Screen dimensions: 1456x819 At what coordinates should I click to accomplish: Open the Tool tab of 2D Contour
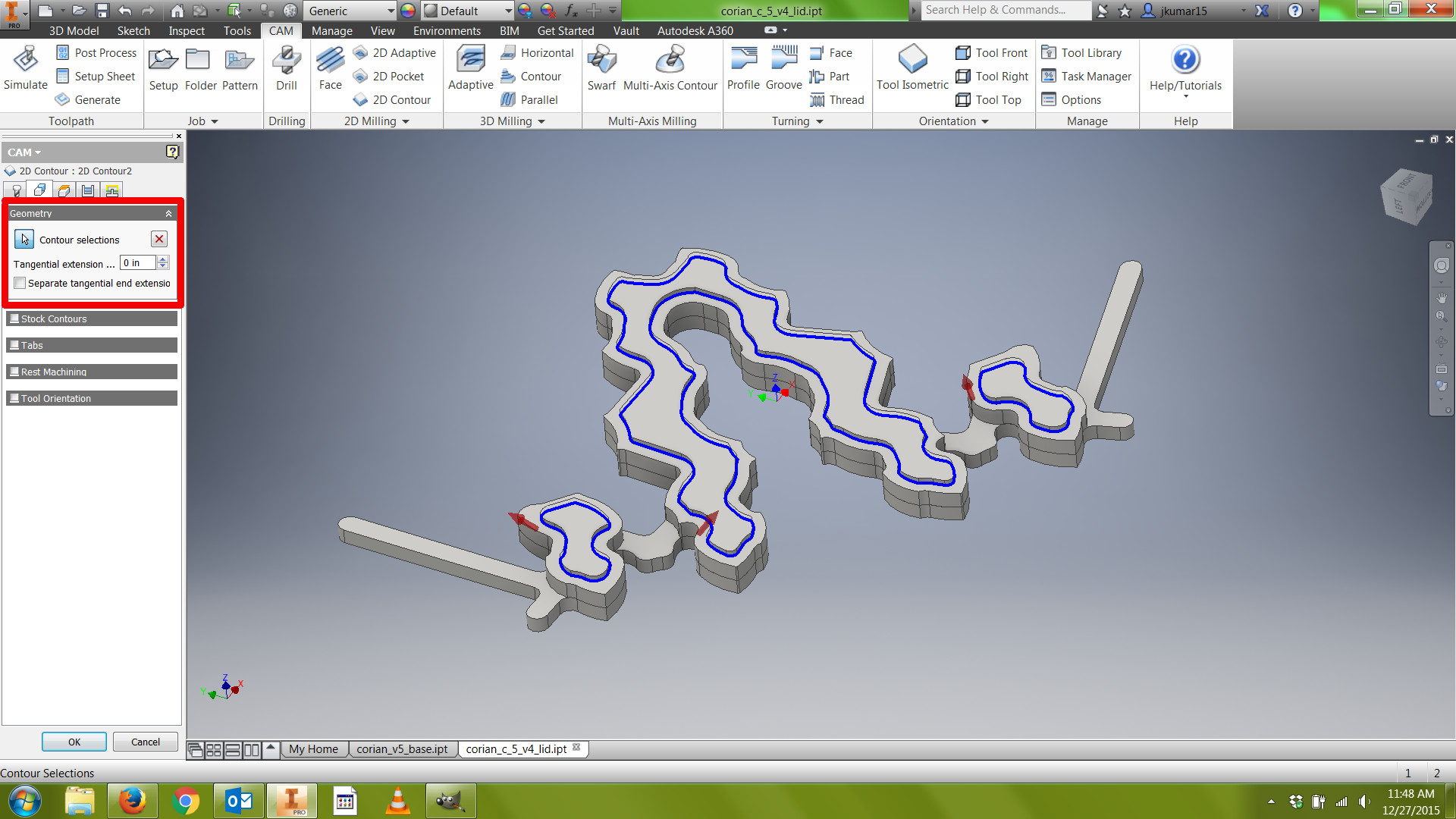(16, 190)
